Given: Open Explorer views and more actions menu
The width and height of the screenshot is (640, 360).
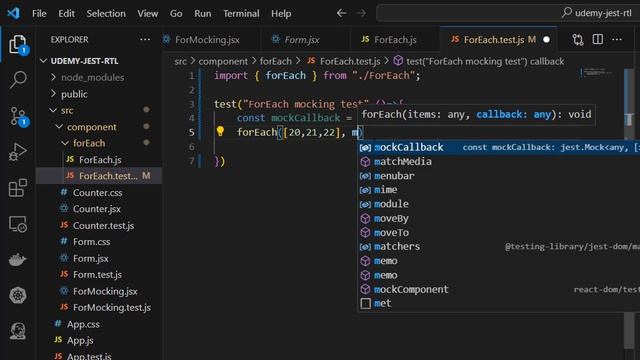Looking at the screenshot, I should pyautogui.click(x=145, y=40).
